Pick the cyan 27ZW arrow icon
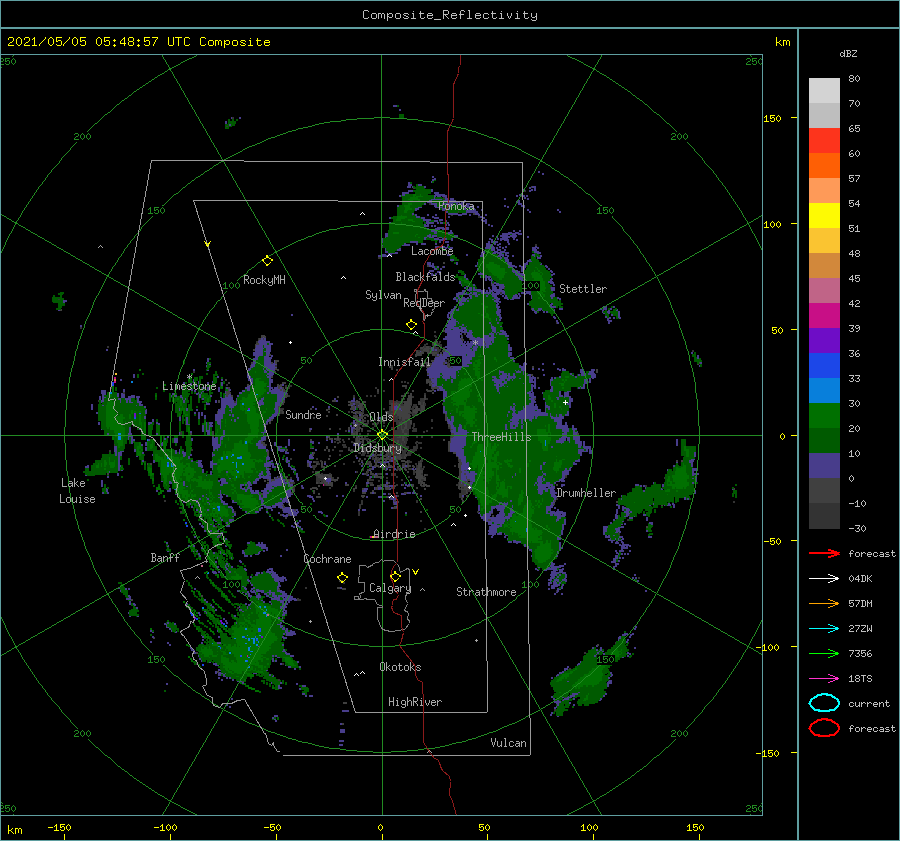The width and height of the screenshot is (900, 841). tap(824, 629)
